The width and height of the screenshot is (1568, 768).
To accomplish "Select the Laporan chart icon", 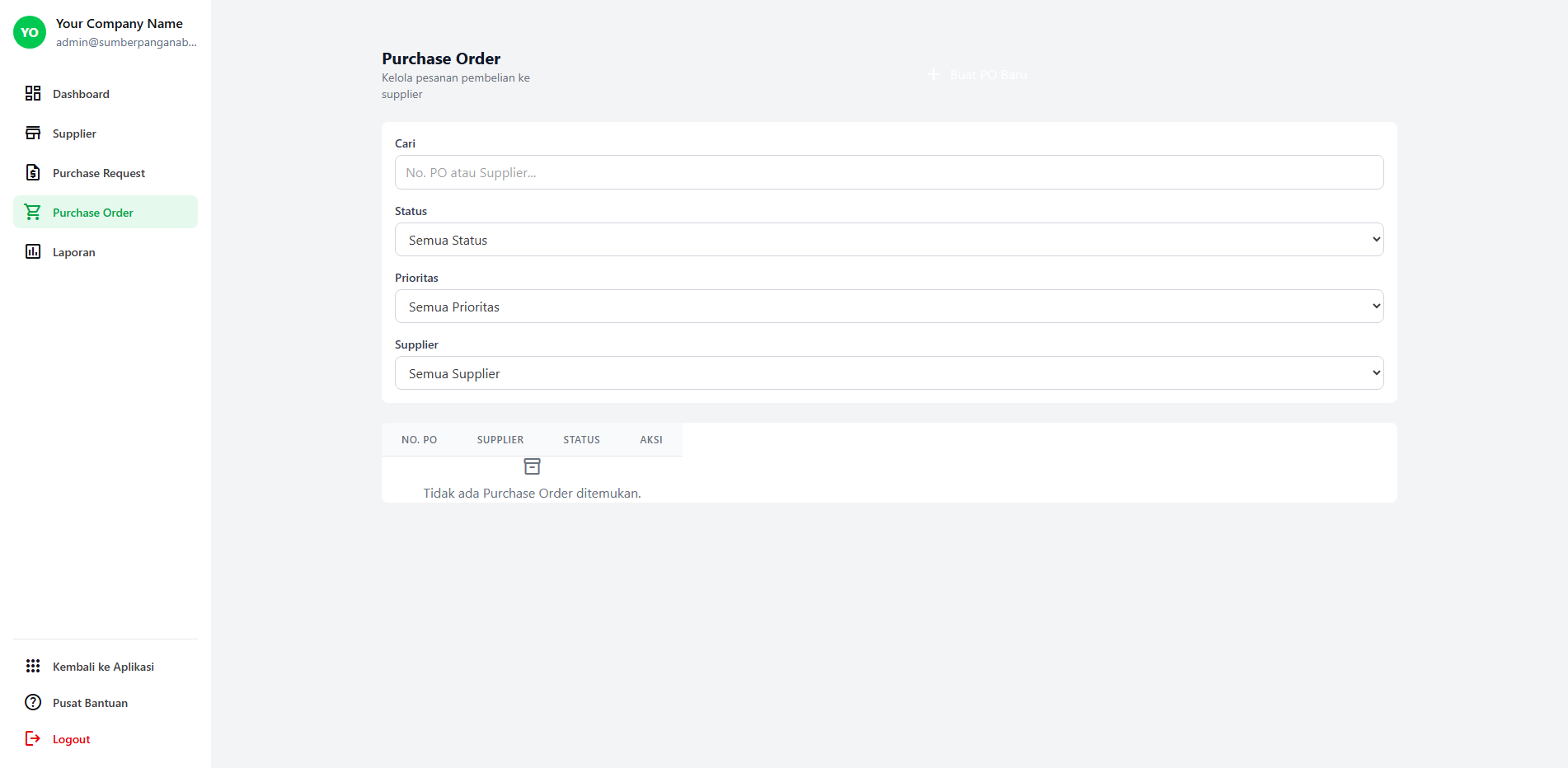I will coord(33,251).
